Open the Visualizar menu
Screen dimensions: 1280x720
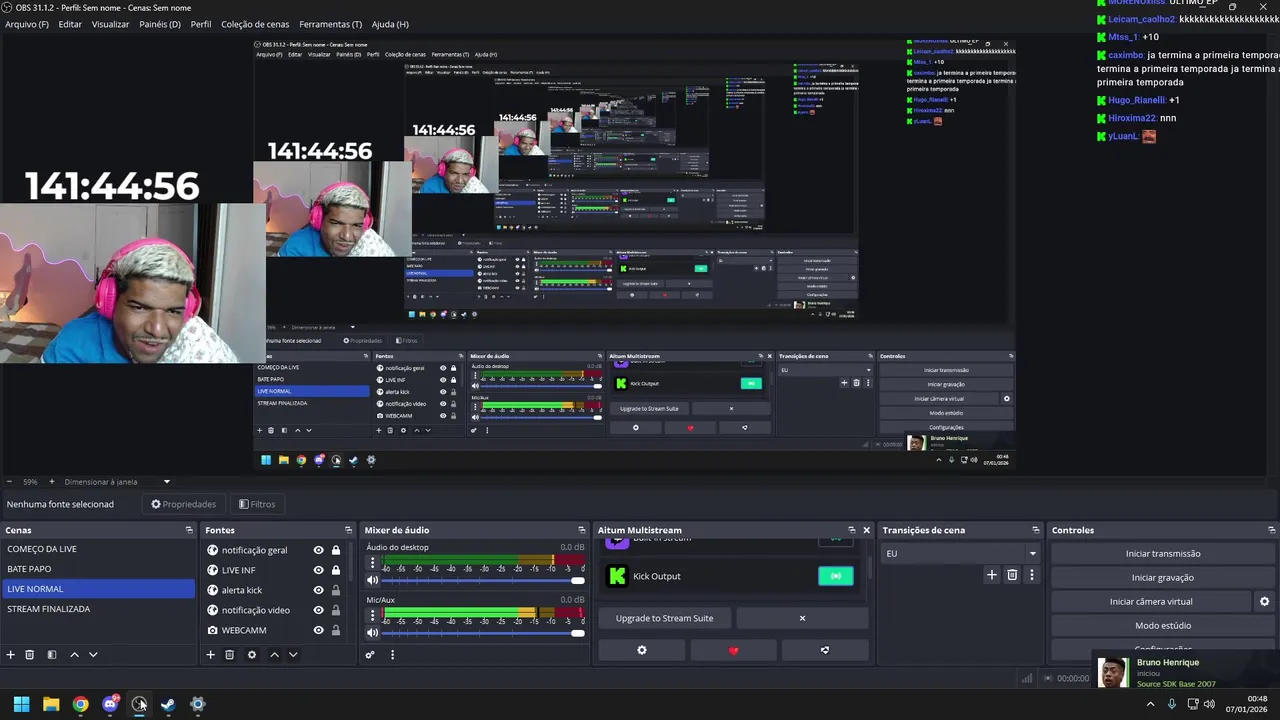[x=110, y=24]
